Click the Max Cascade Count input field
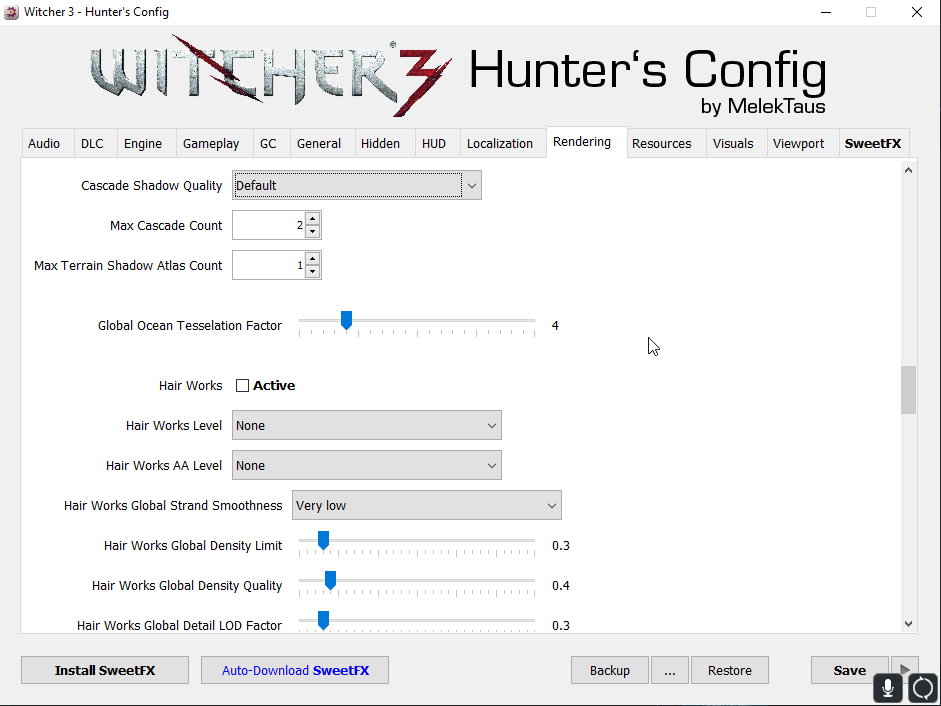 (269, 225)
